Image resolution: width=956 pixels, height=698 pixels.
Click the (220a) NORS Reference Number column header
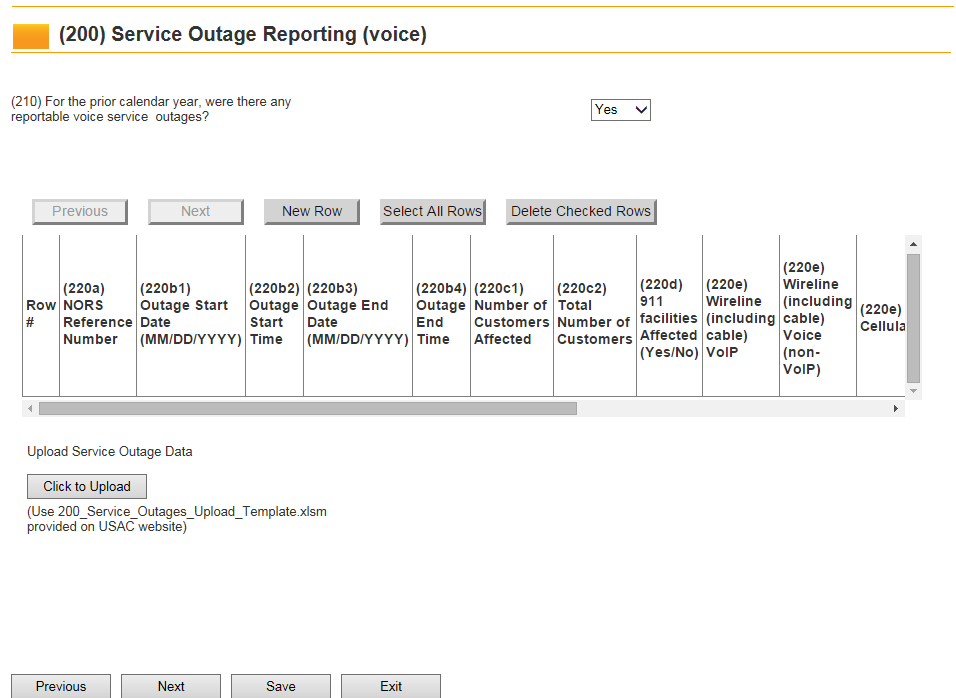tap(98, 314)
